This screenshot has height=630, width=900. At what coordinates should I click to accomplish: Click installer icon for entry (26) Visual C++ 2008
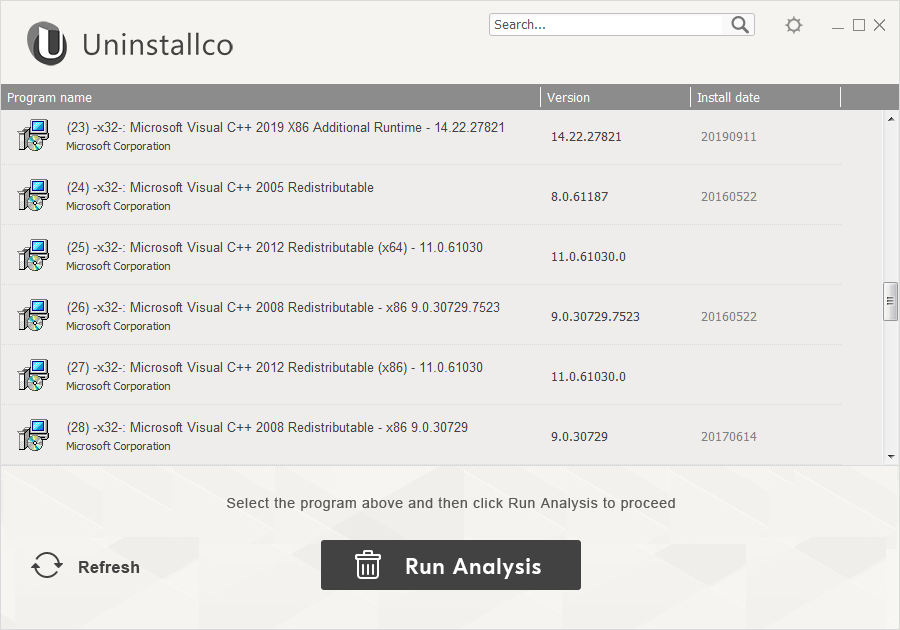33,315
